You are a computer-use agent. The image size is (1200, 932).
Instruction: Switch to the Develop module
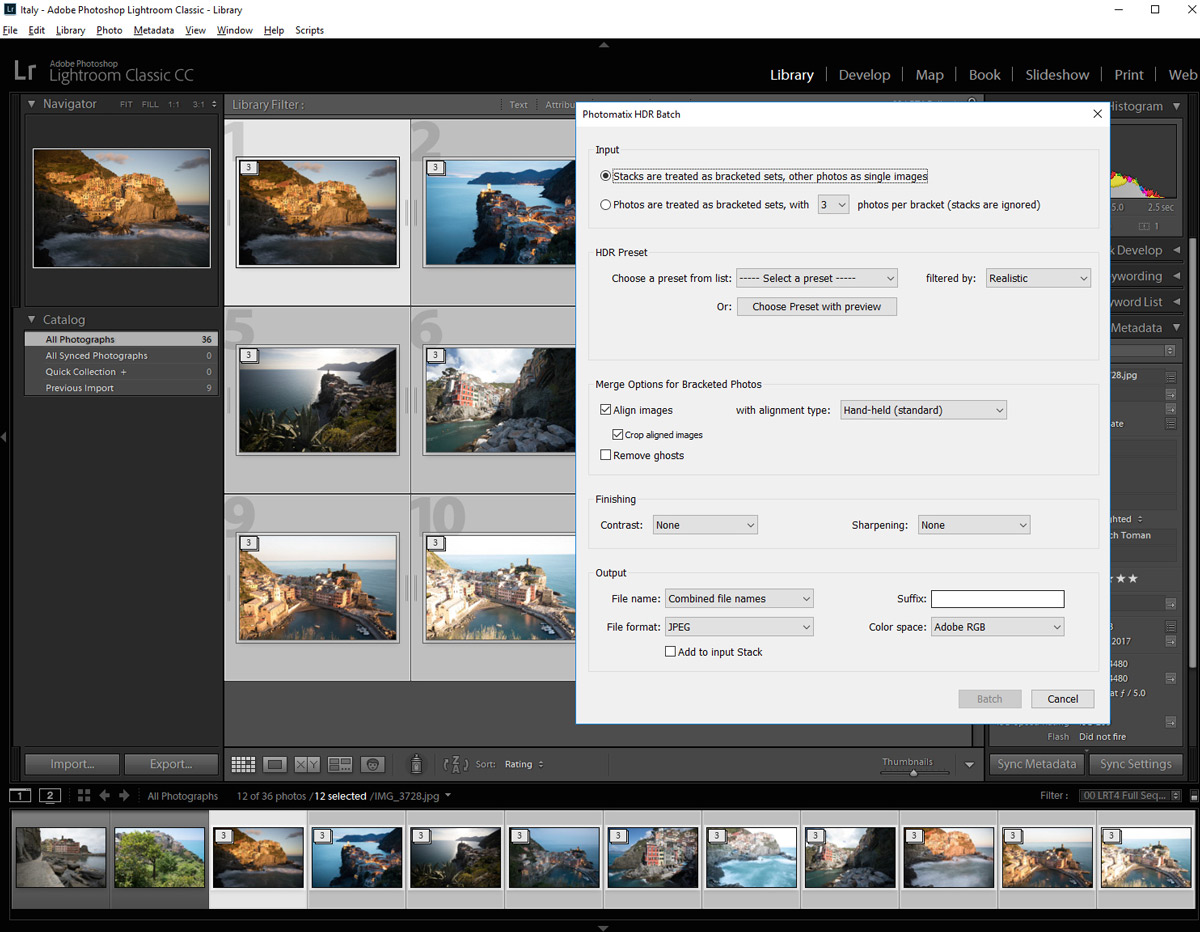coord(864,75)
